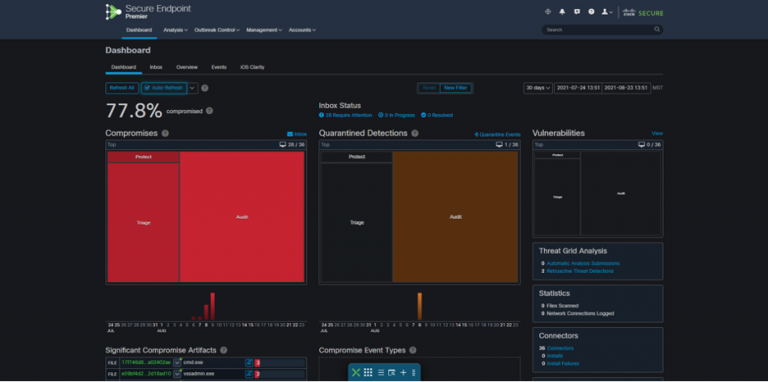The image size is (768, 382).
Task: Select the Dashboard item in the main navigation
Action: (x=139, y=30)
